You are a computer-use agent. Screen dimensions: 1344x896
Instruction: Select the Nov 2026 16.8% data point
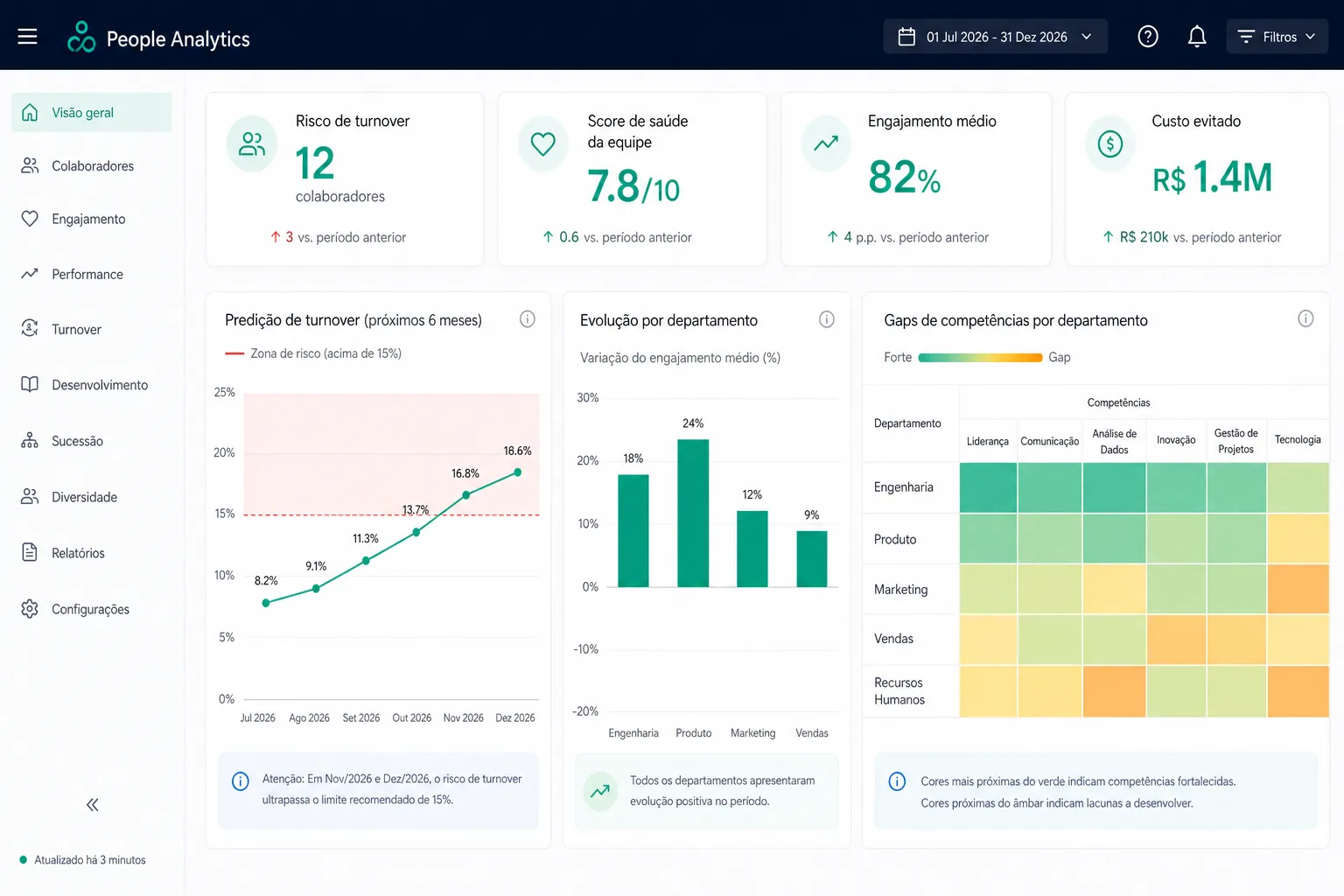point(466,495)
